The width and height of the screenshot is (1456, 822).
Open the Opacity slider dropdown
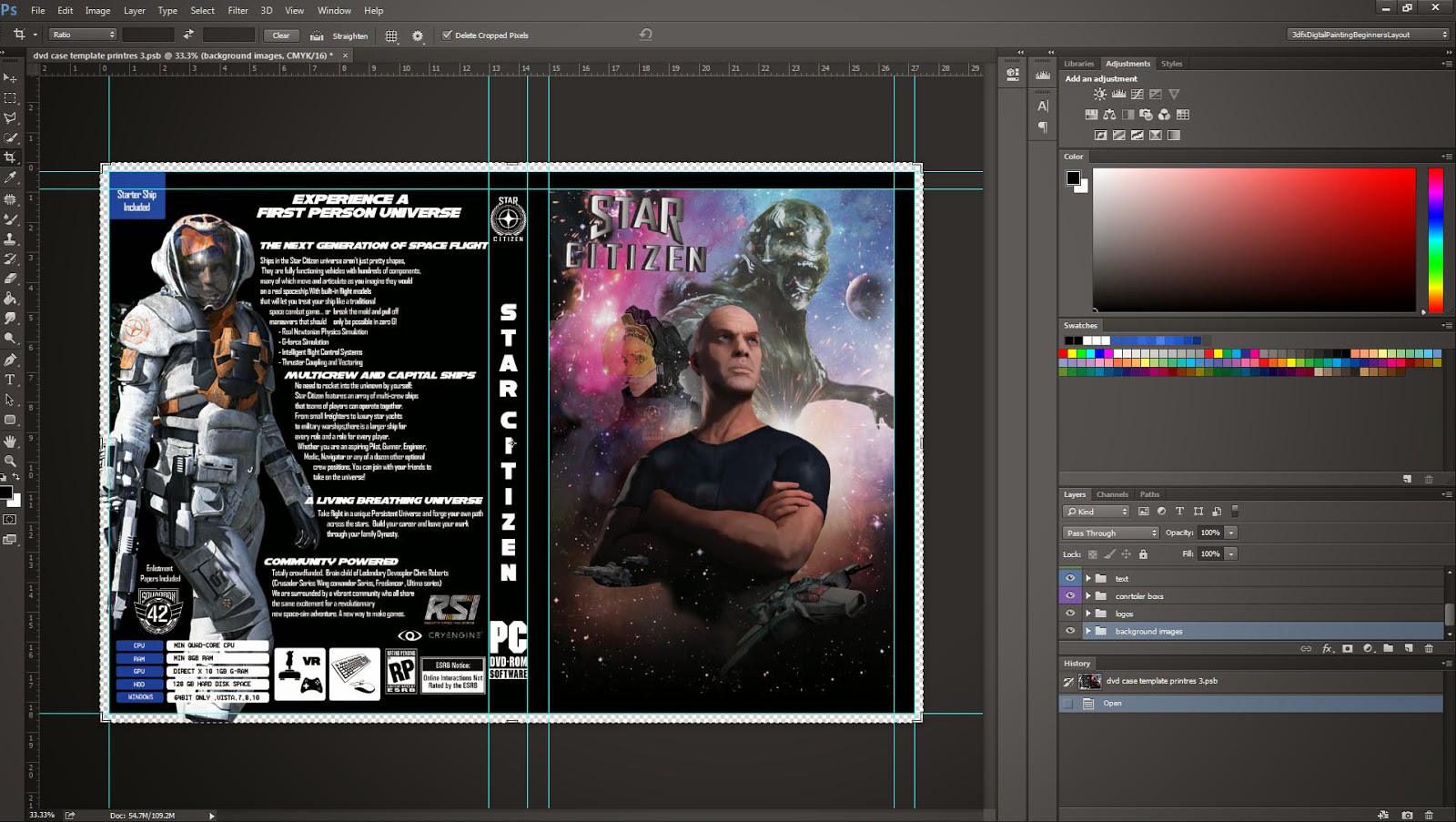pyautogui.click(x=1231, y=533)
